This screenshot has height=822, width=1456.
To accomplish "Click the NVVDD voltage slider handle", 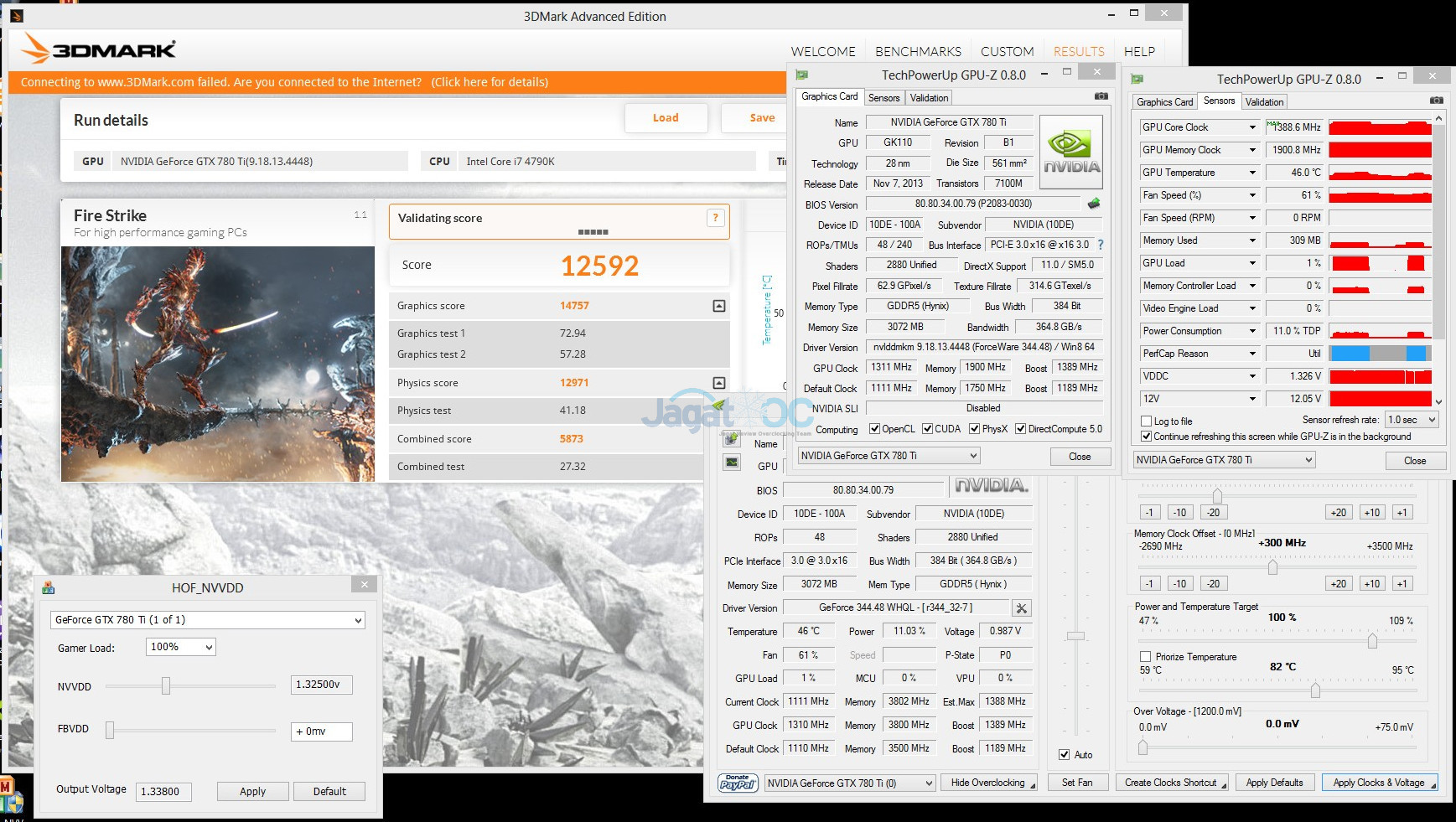I will pos(166,686).
